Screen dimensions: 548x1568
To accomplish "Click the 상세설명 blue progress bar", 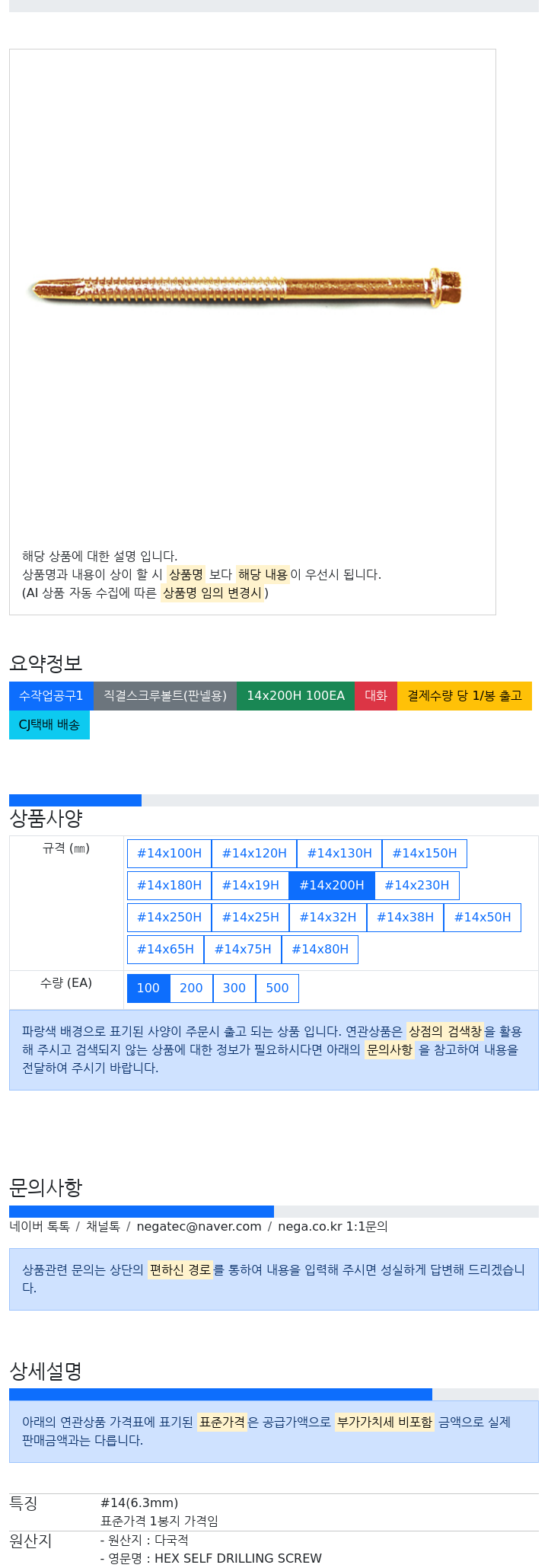I will pos(221,1394).
